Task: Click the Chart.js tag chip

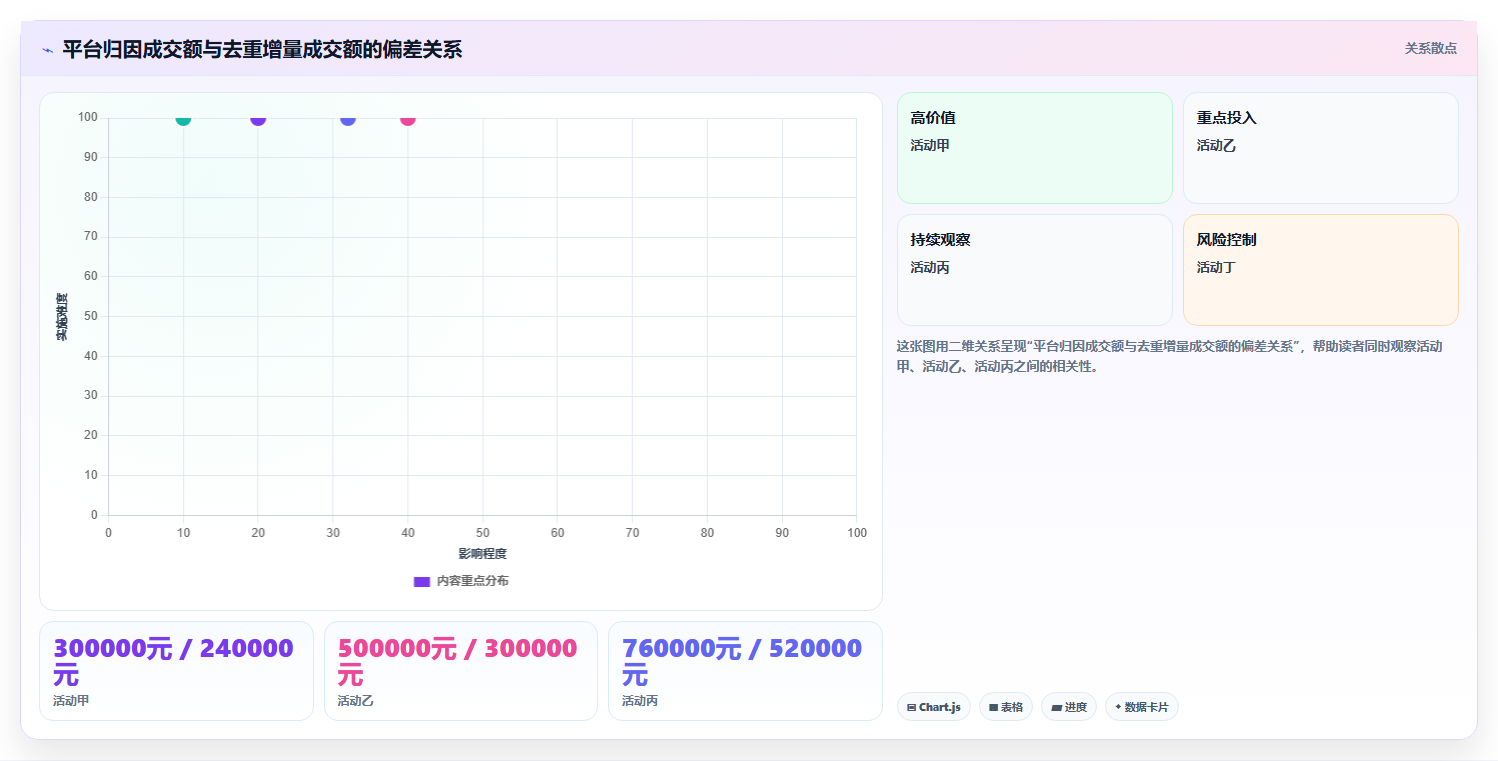Action: click(x=934, y=707)
